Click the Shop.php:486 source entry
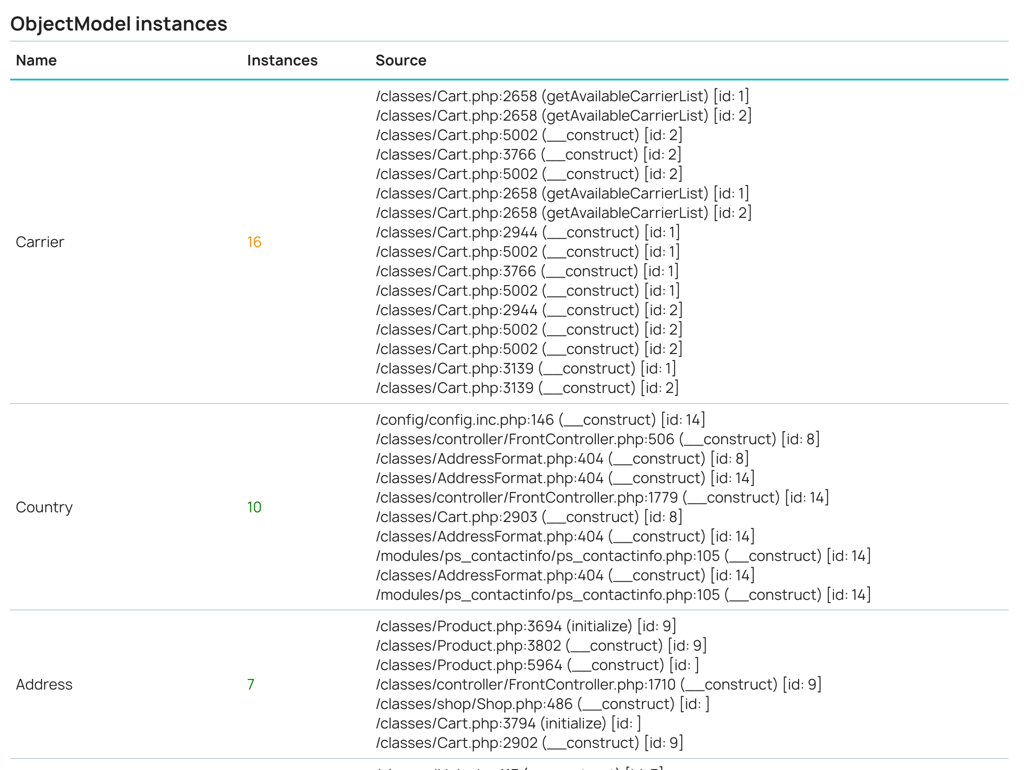 tap(542, 704)
